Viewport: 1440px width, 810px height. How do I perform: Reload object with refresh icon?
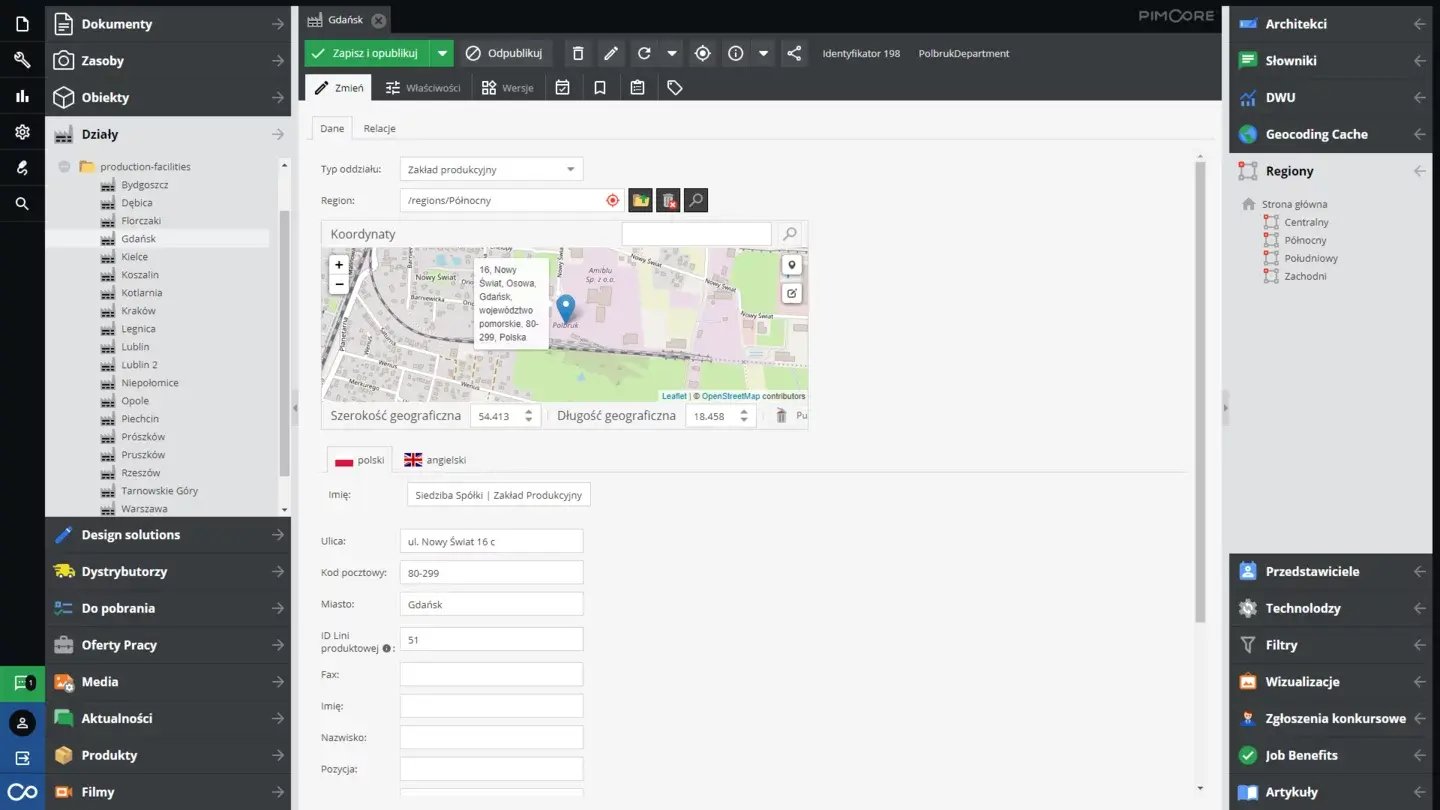tap(644, 53)
